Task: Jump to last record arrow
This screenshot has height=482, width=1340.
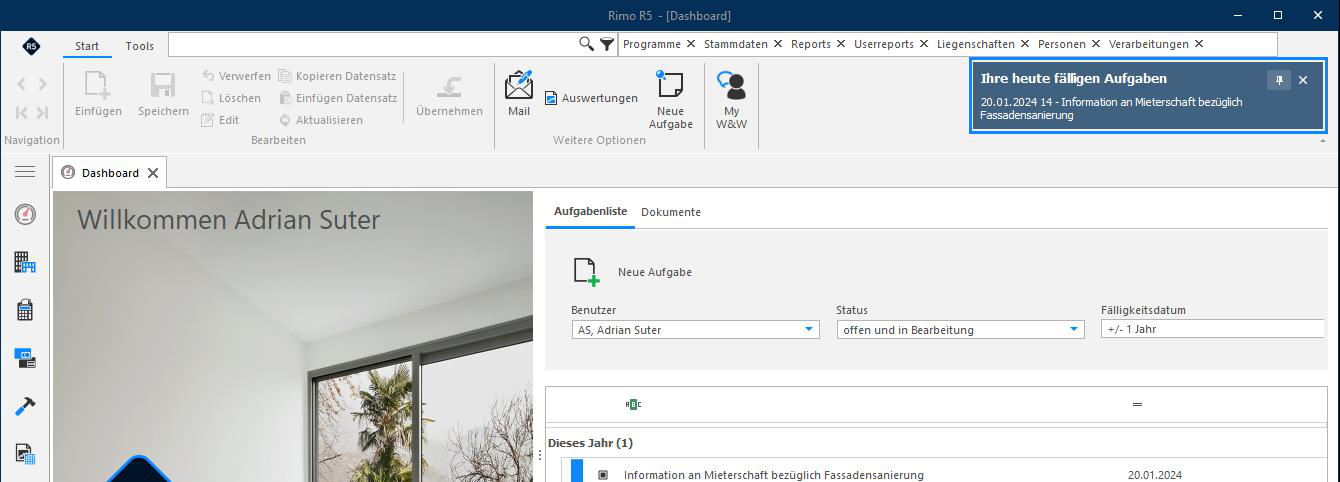Action: (x=42, y=112)
